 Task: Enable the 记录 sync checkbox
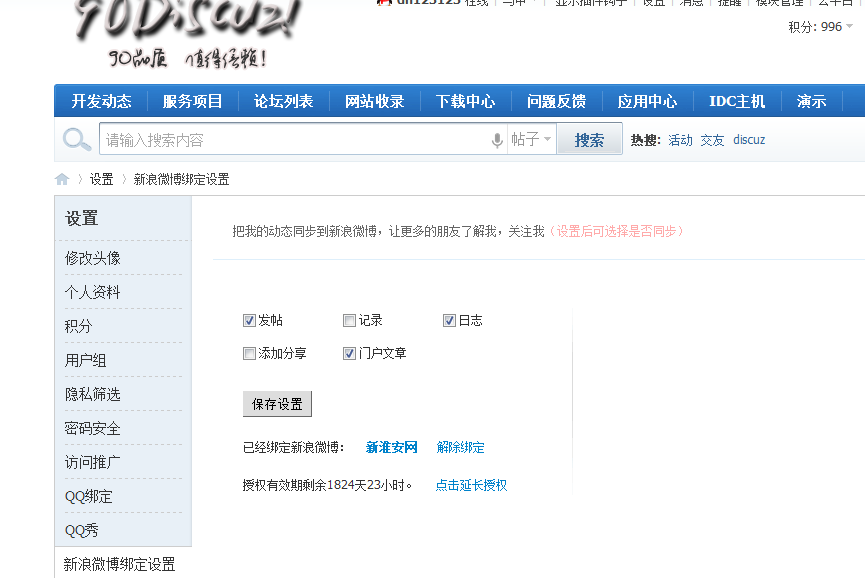[x=349, y=320]
